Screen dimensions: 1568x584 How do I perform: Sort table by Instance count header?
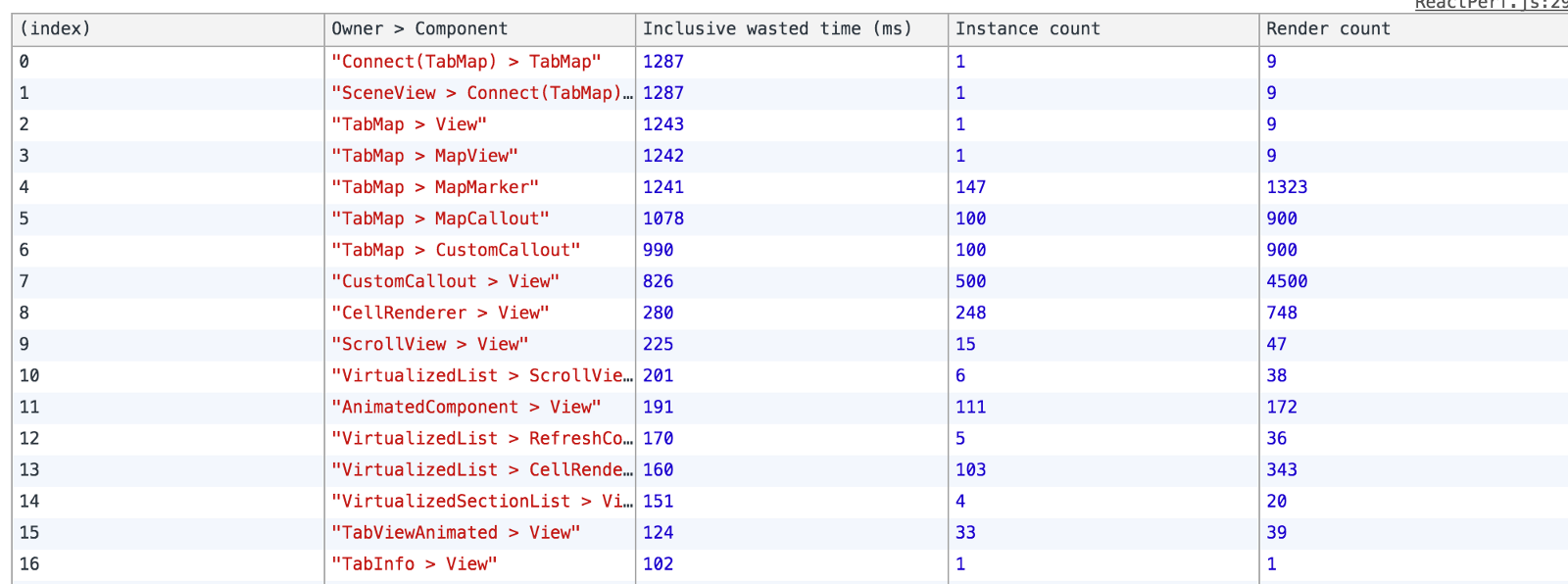(x=1027, y=29)
